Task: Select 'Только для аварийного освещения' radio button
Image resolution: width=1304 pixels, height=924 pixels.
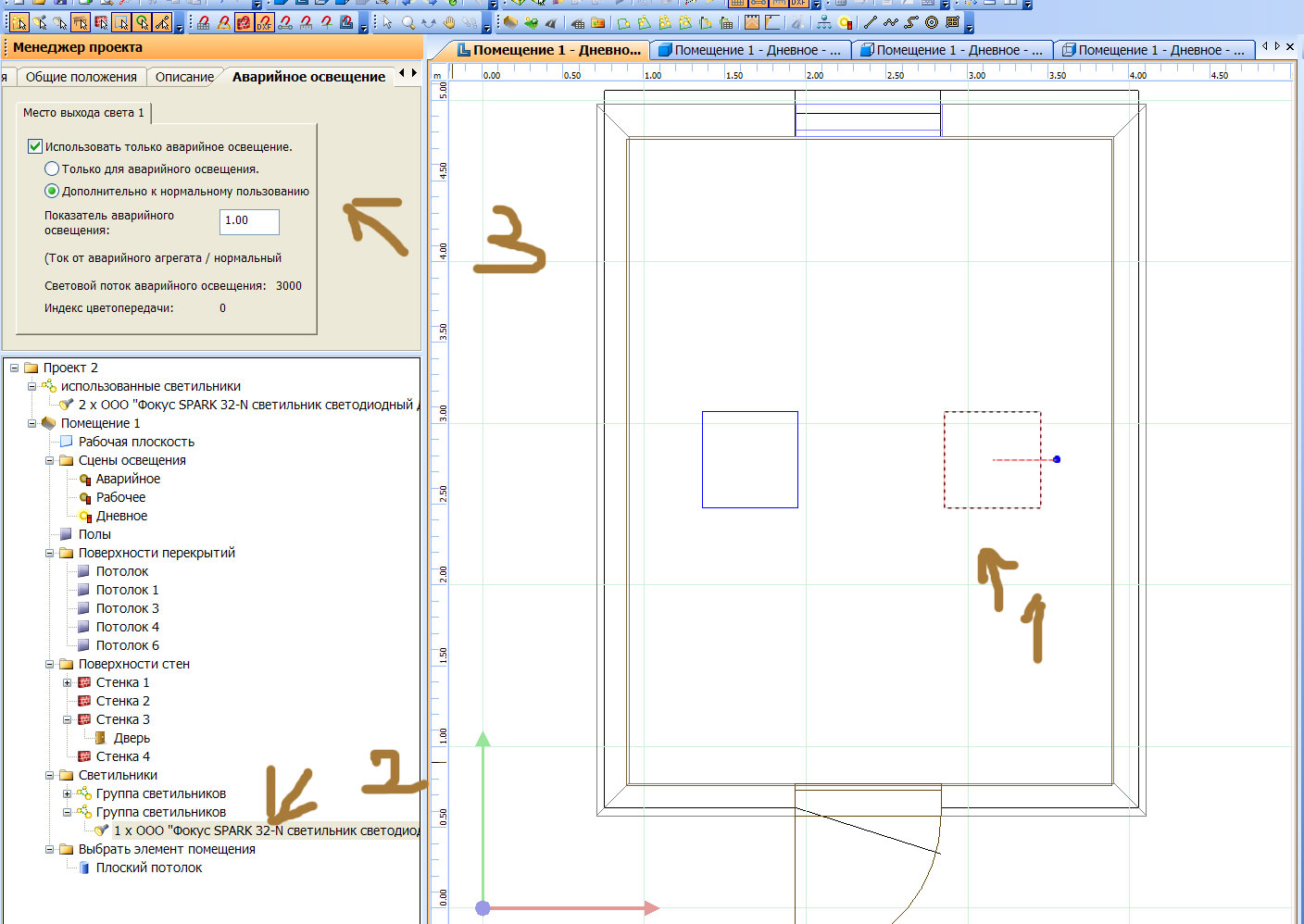Action: click(52, 169)
